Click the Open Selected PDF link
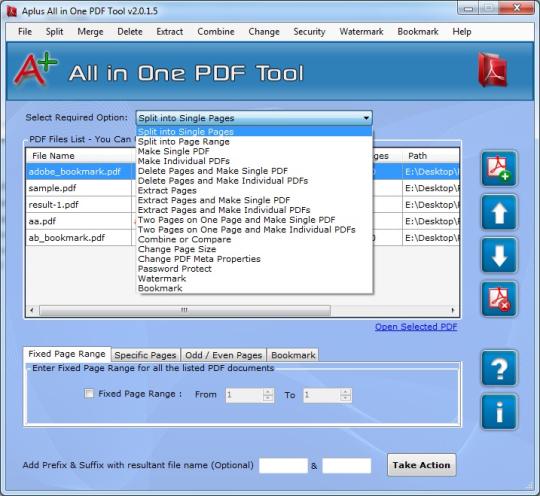Viewport: 540px width, 496px height. pos(416,327)
